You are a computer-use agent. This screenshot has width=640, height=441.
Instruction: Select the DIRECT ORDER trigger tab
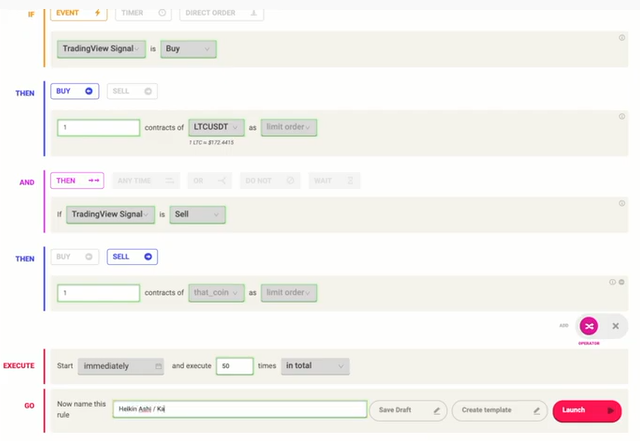[221, 13]
